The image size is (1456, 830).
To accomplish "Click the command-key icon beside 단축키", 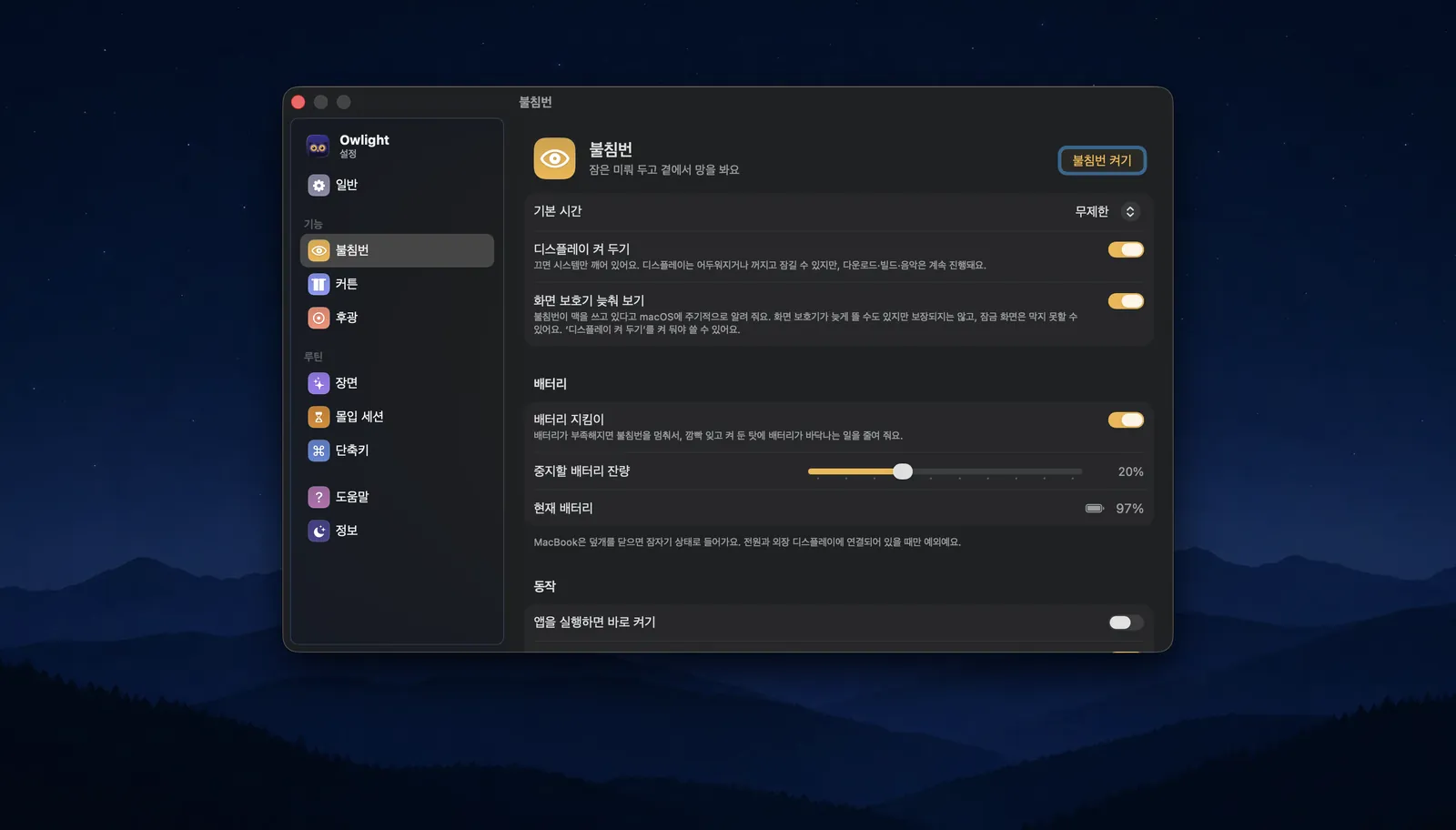I will [x=318, y=450].
